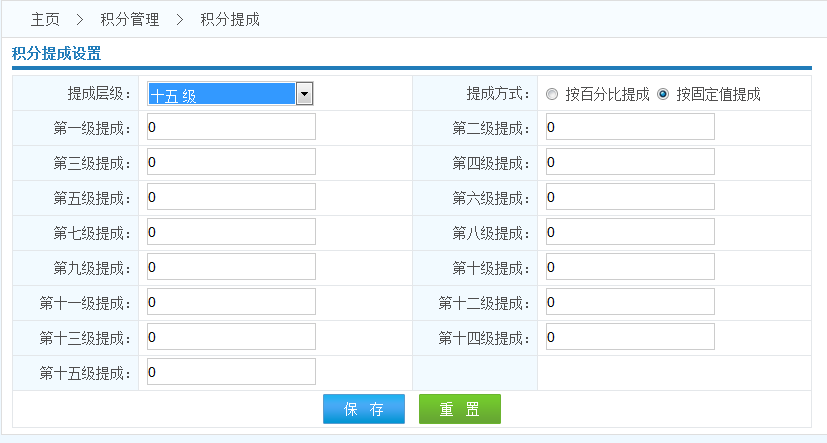Image resolution: width=827 pixels, height=443 pixels.
Task: Select the 第六级提成 input field
Action: (630, 197)
